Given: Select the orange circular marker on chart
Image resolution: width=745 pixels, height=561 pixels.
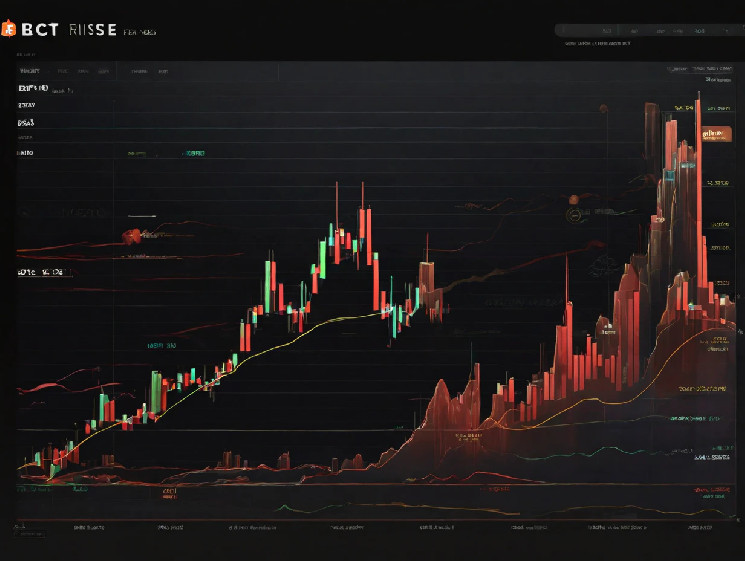Looking at the screenshot, I should coord(574,199).
